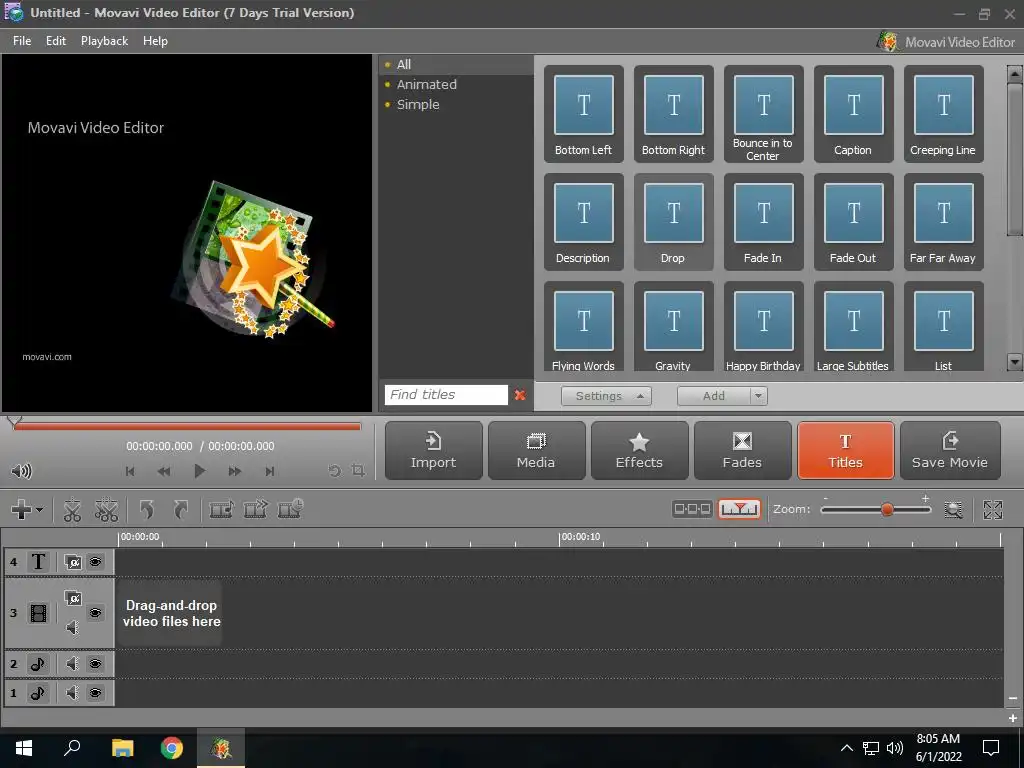Click the clip speed arrows icon
The image size is (1024, 768).
click(255, 509)
